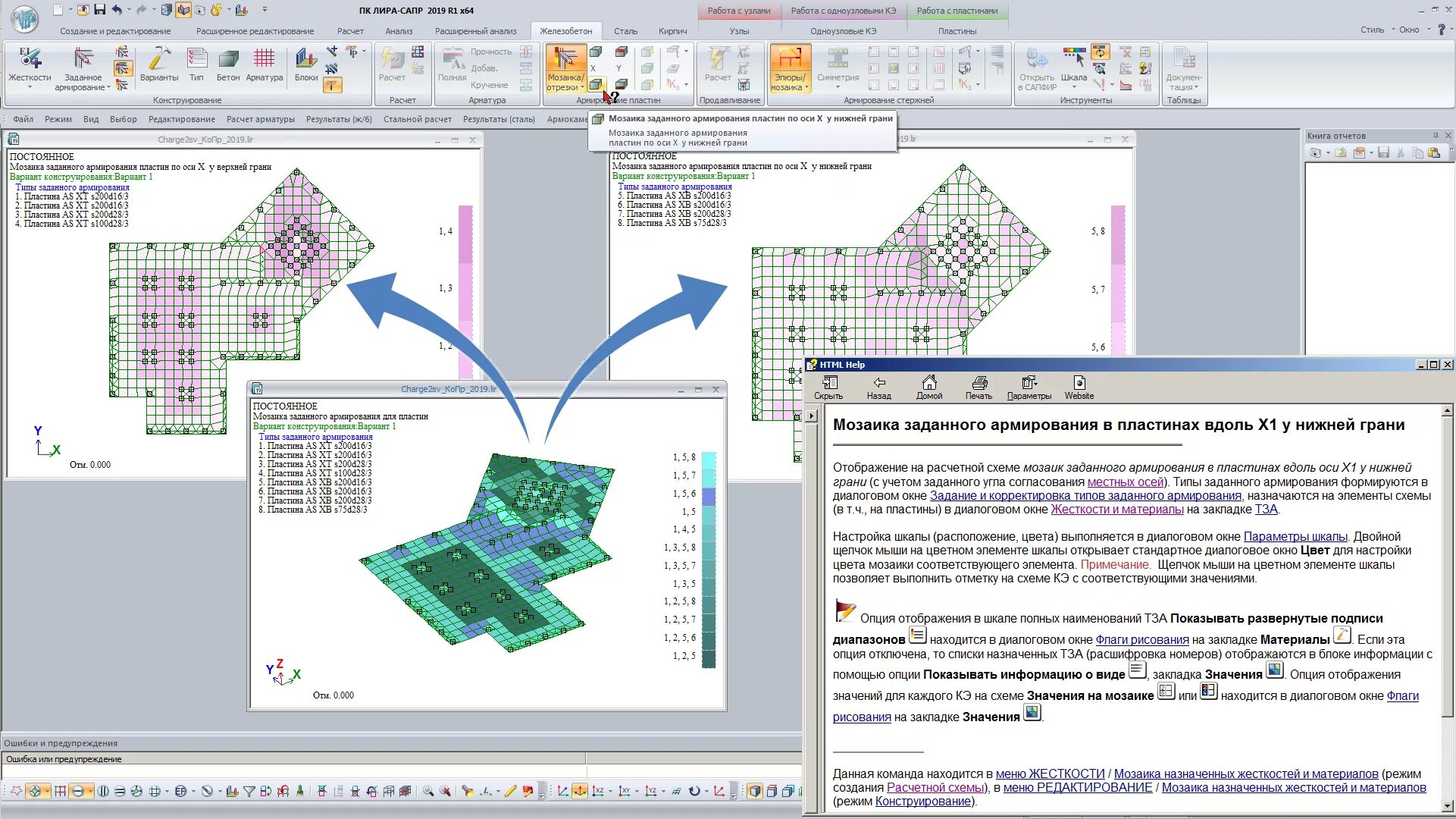Switch to the Сталь ribbon tab
The width and height of the screenshot is (1456, 819).
pyautogui.click(x=625, y=31)
